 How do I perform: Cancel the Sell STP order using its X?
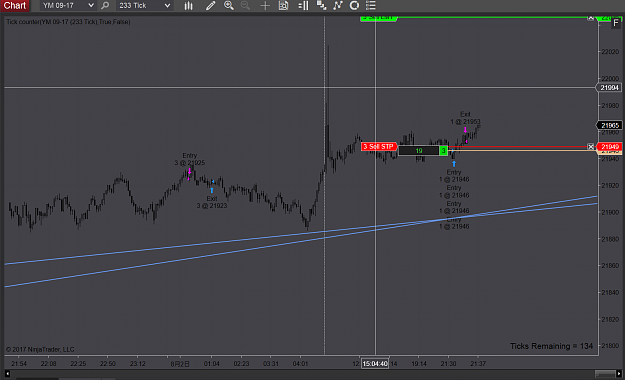click(591, 147)
